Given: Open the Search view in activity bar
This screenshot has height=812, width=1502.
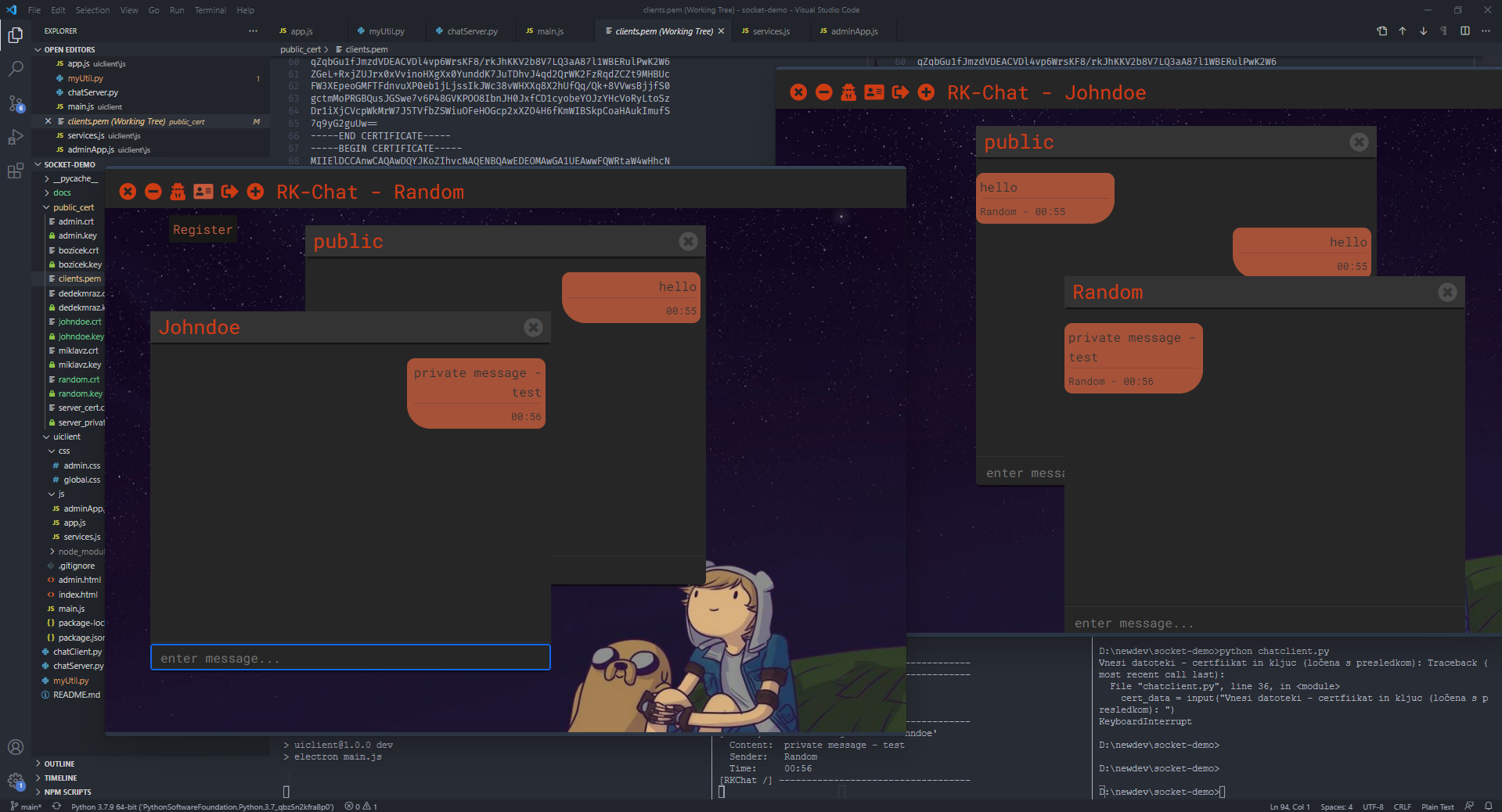Looking at the screenshot, I should (x=16, y=69).
